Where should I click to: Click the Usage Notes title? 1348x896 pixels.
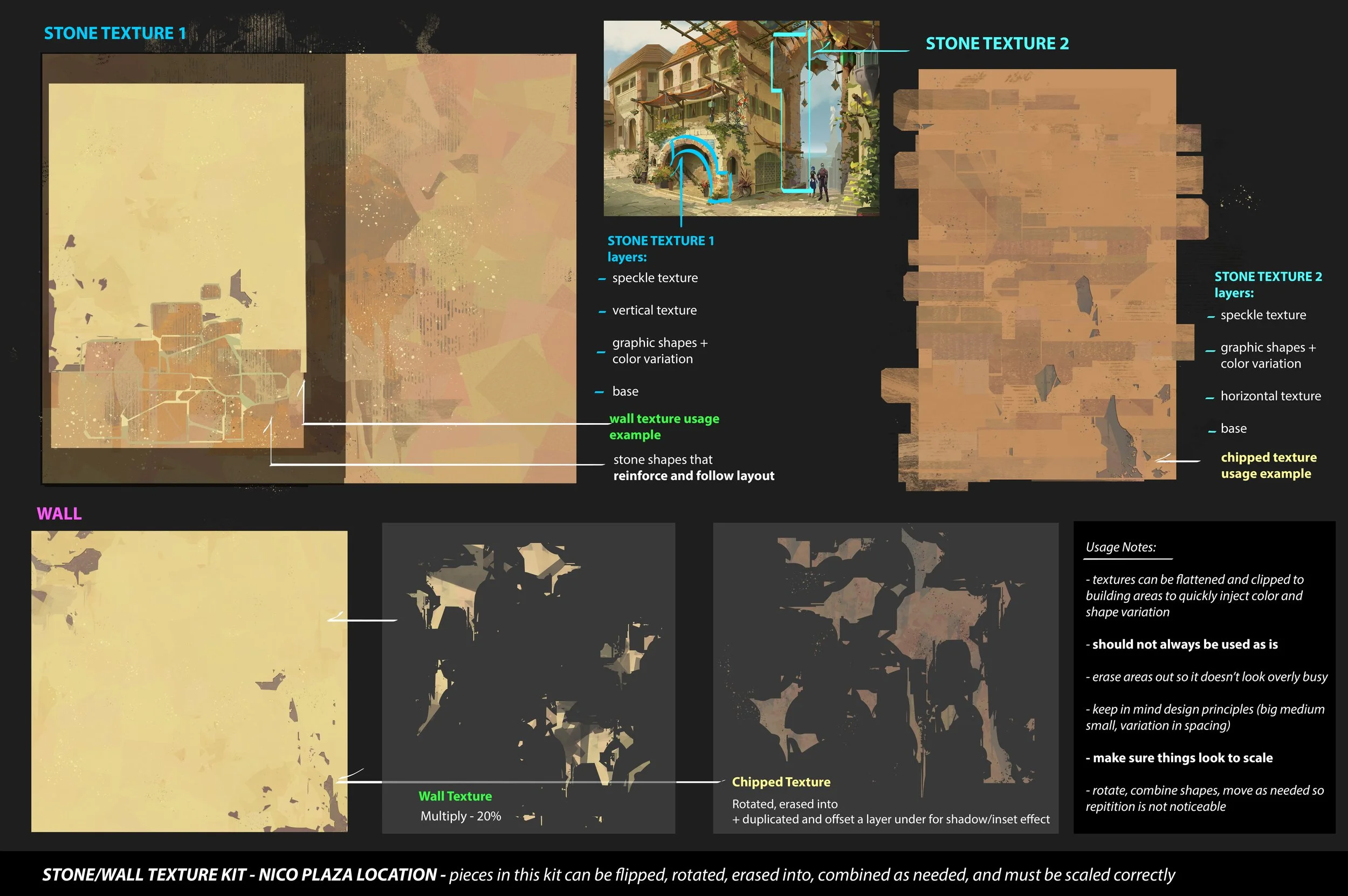[1120, 547]
